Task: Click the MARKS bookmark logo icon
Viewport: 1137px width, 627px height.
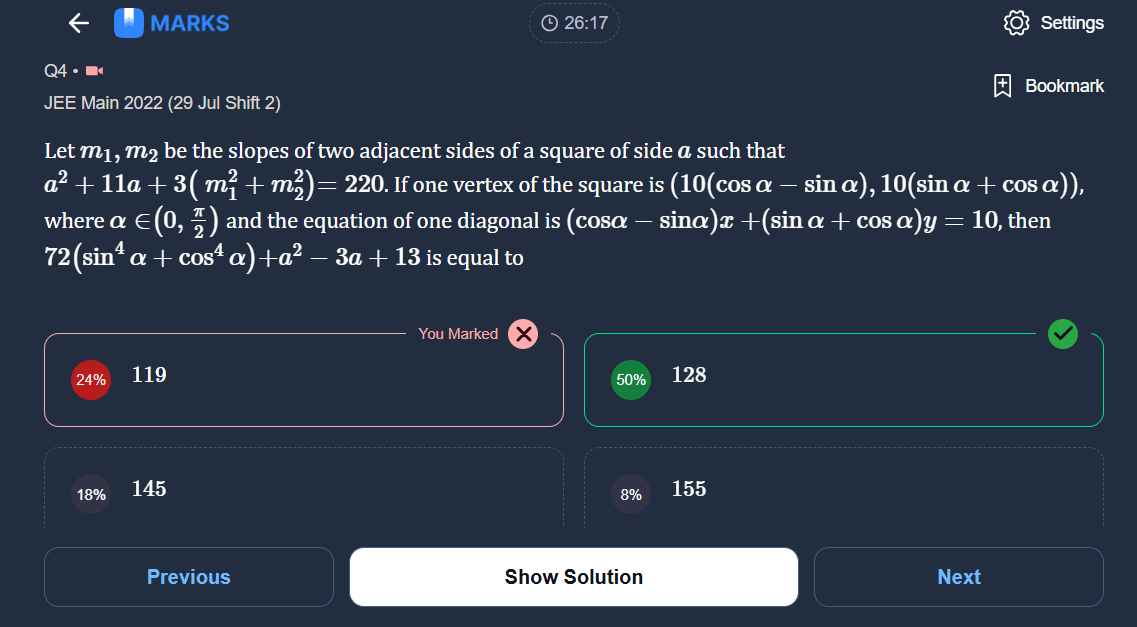Action: coord(129,23)
